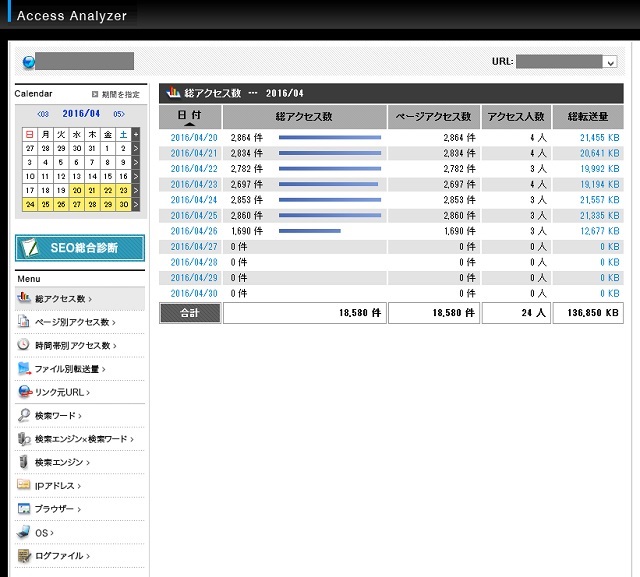The height and width of the screenshot is (577, 640).
Task: Select the week of 3 with its arrow
Action: coord(136,162)
